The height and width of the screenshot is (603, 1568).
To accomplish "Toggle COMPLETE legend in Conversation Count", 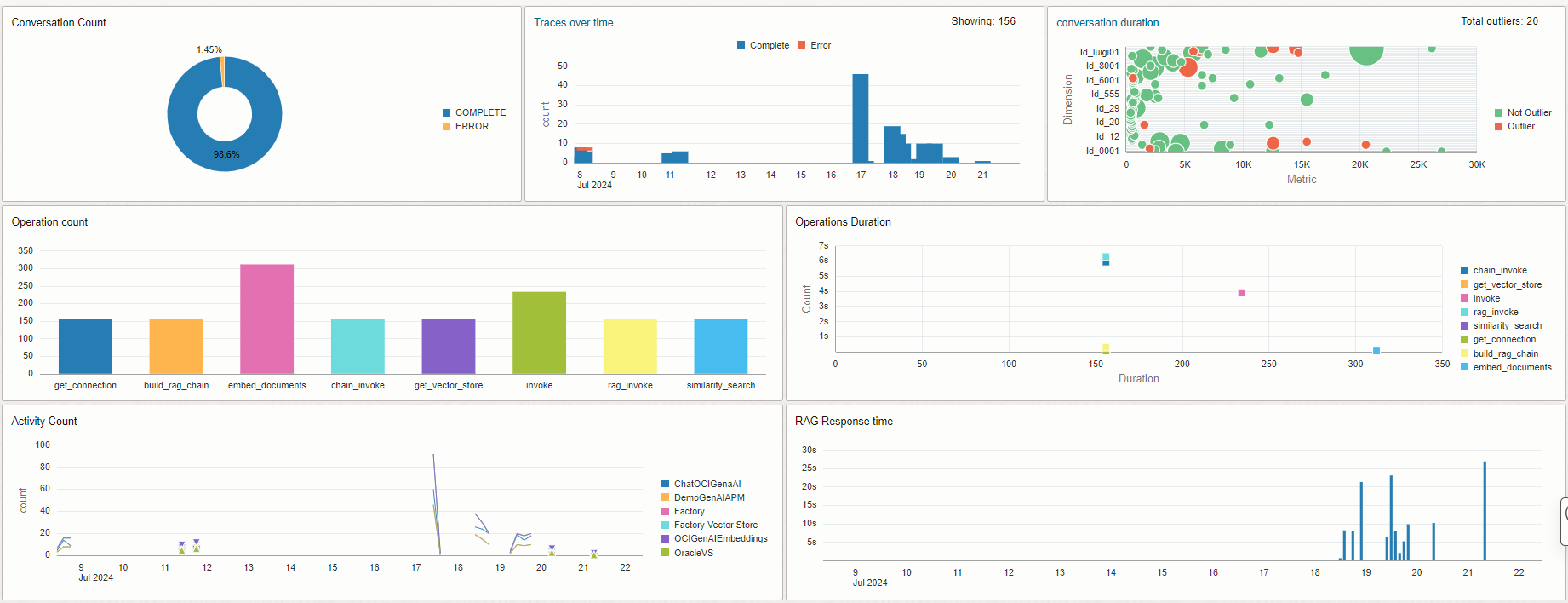I will coord(474,112).
